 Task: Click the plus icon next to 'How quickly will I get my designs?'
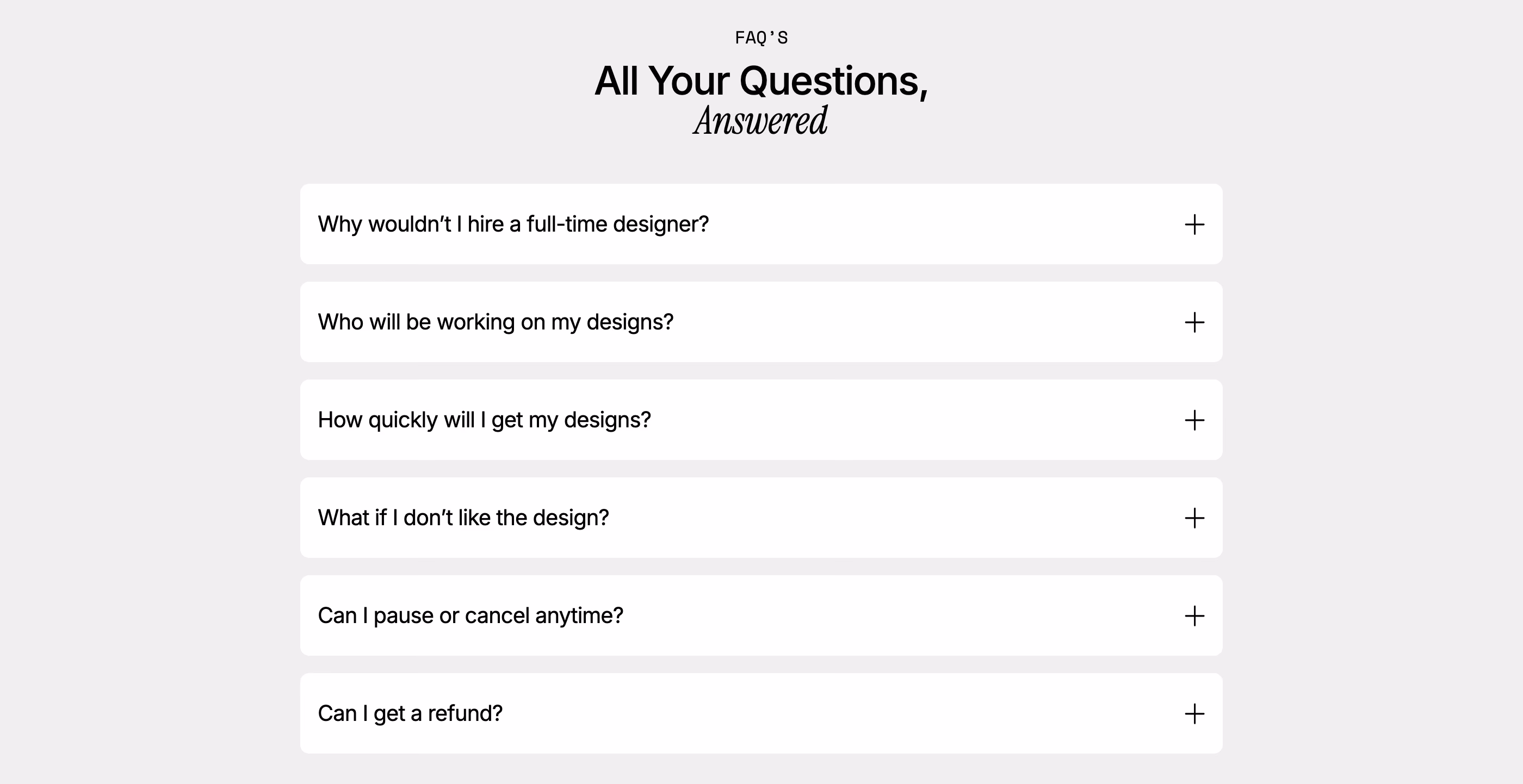pyautogui.click(x=1194, y=420)
